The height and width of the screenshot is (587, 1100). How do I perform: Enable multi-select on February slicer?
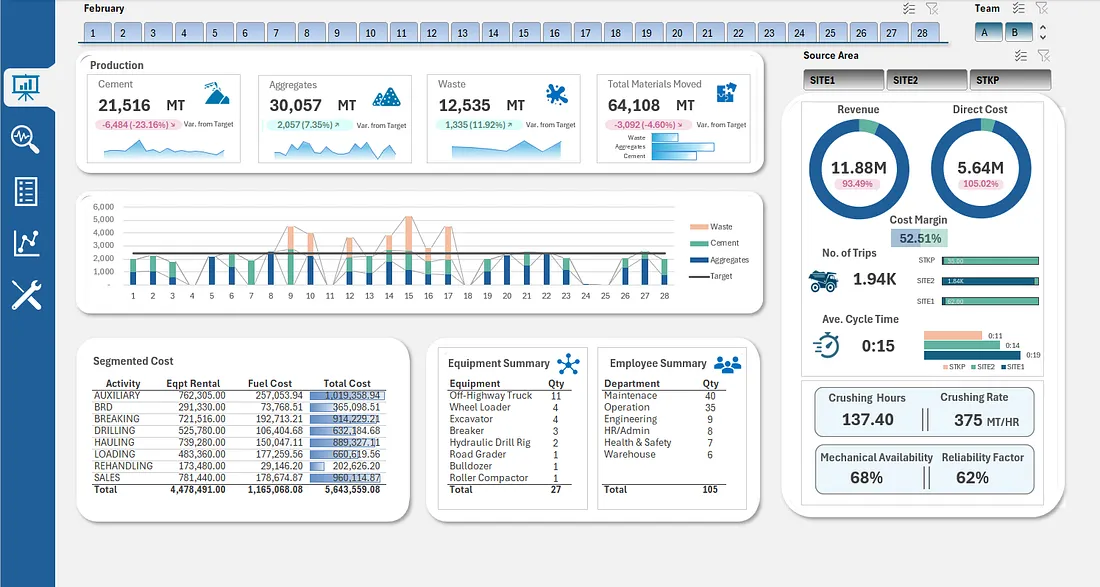[909, 8]
